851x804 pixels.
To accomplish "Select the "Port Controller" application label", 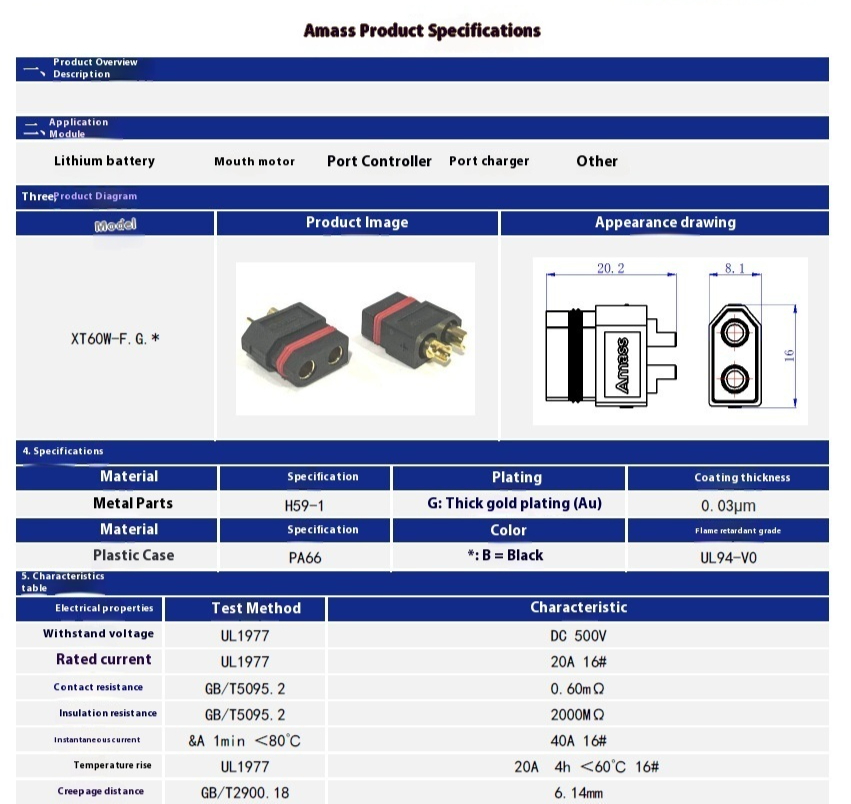I will coord(379,161).
